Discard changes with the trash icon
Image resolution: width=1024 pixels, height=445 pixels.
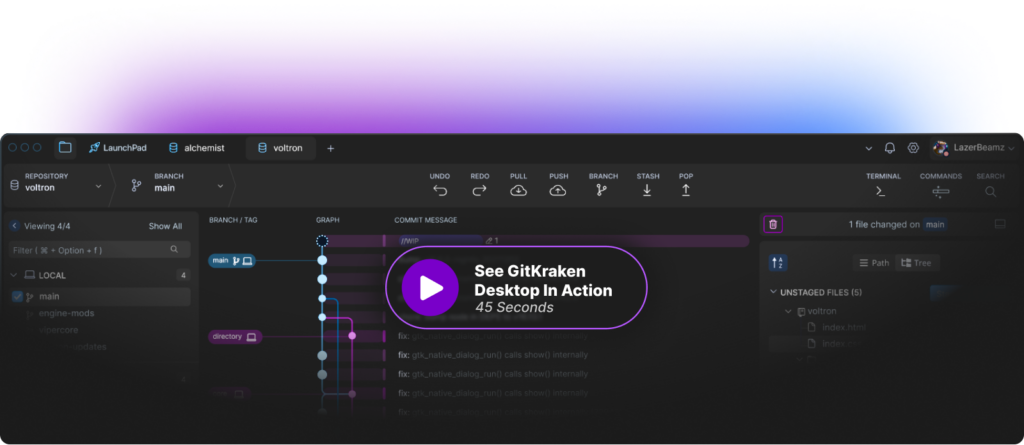coord(773,224)
